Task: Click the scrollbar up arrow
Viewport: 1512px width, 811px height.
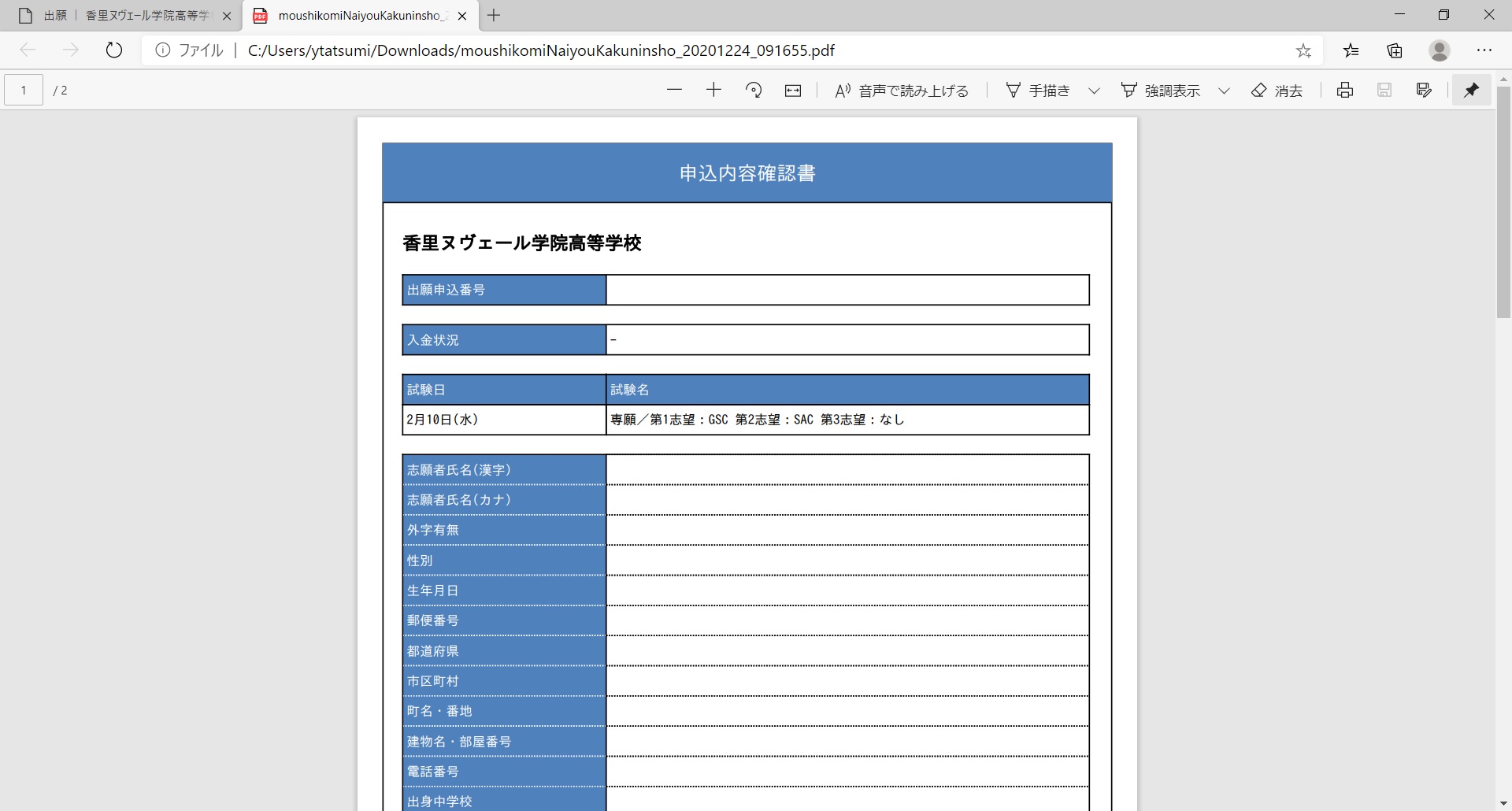Action: [x=1503, y=79]
